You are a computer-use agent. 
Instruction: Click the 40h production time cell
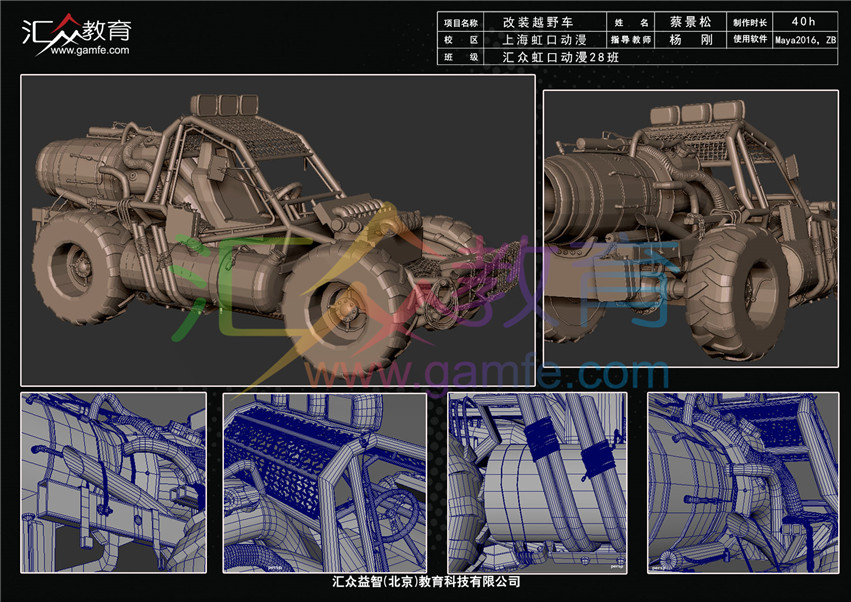(x=804, y=21)
